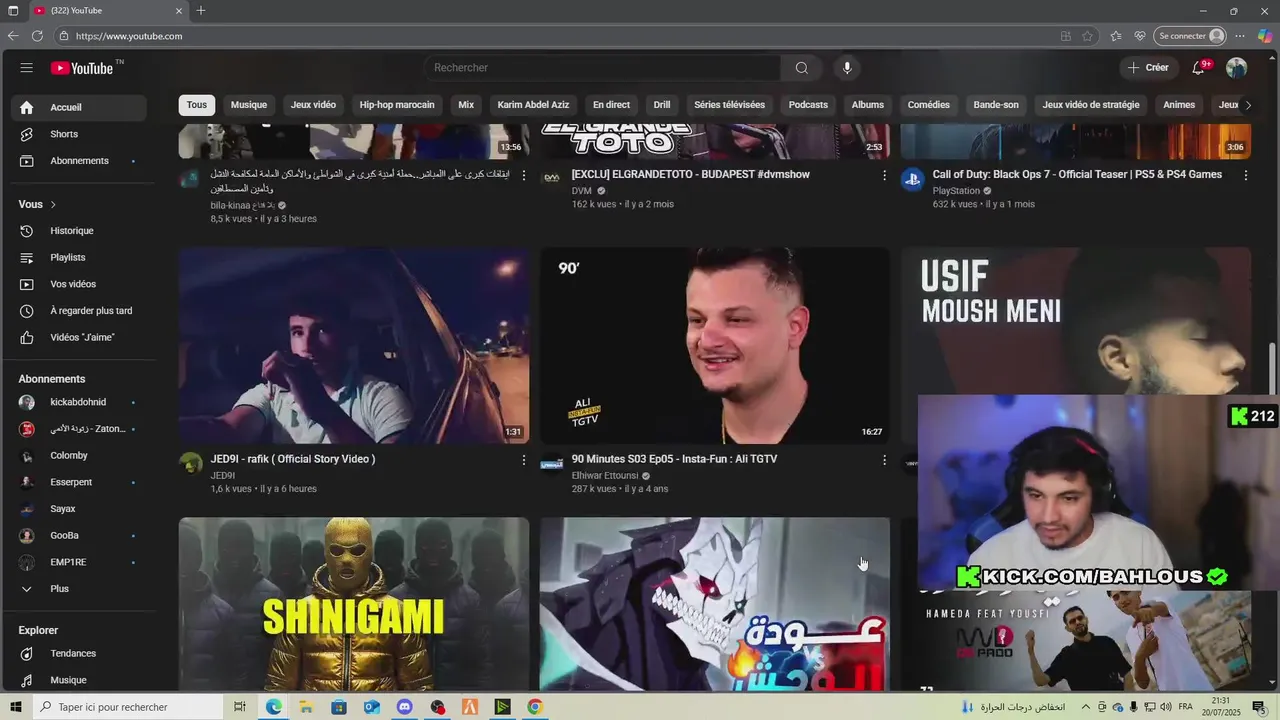Click the browser address bar URL
The height and width of the screenshot is (720, 1280).
tap(129, 36)
